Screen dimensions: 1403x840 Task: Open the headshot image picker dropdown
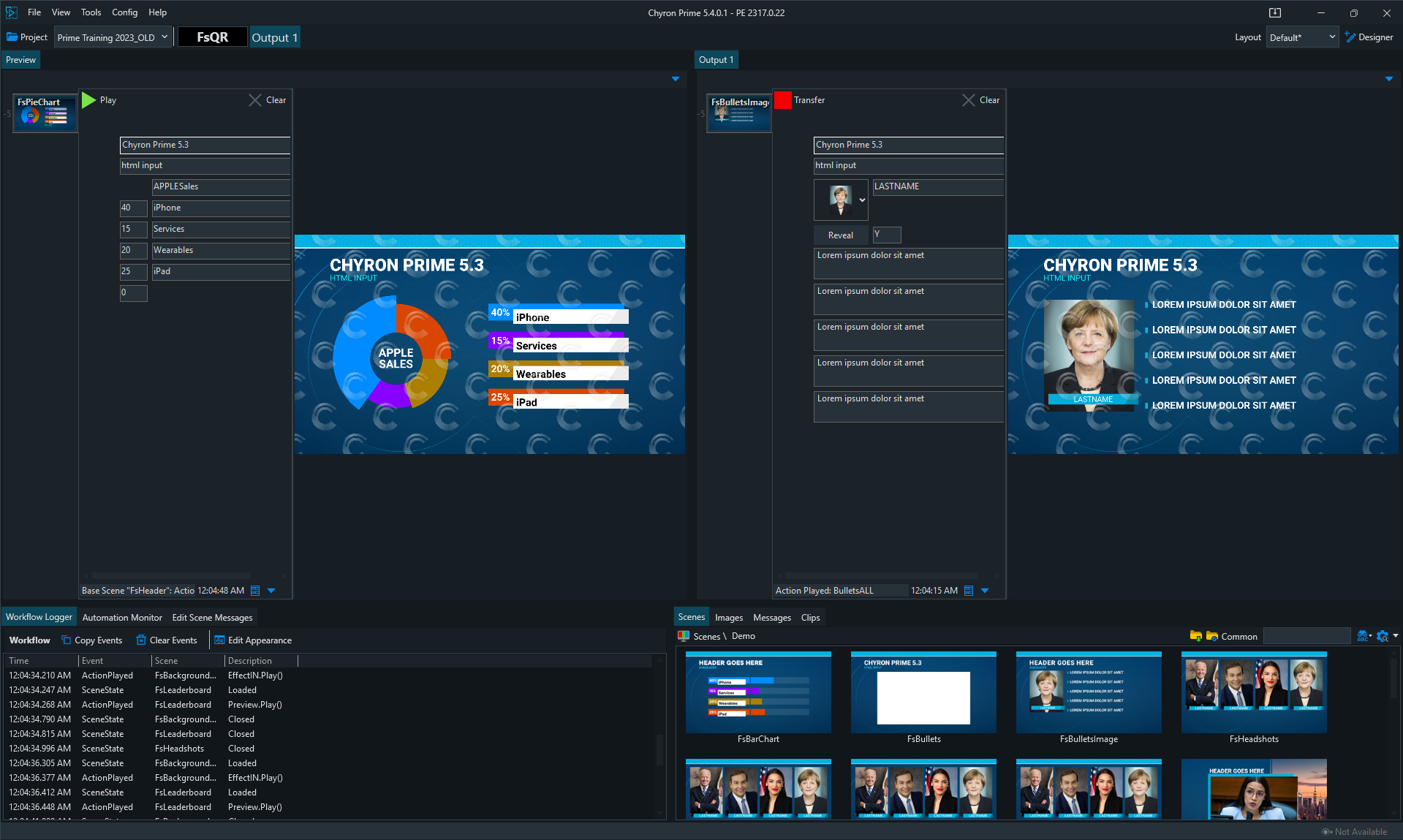[863, 200]
